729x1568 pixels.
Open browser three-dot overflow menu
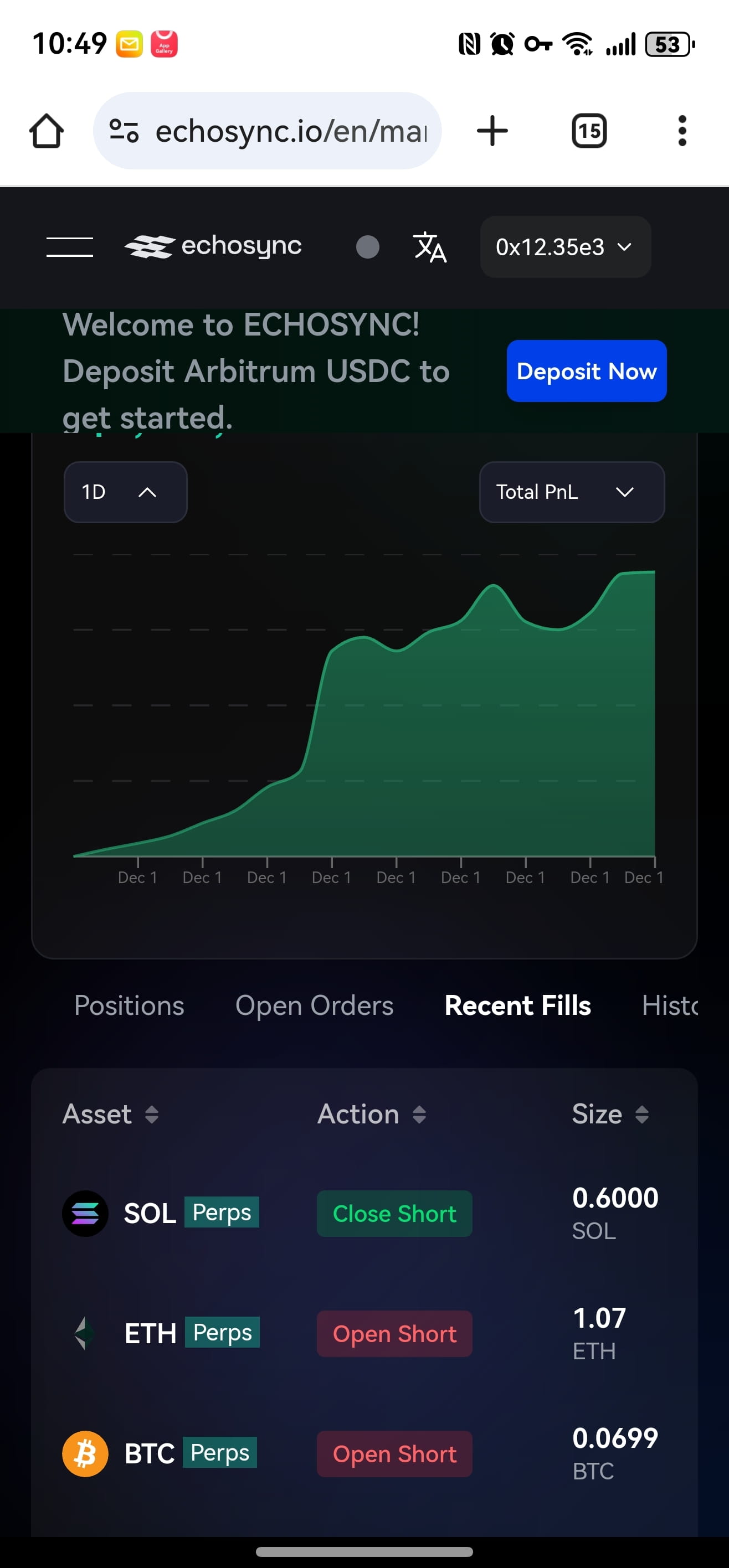681,131
